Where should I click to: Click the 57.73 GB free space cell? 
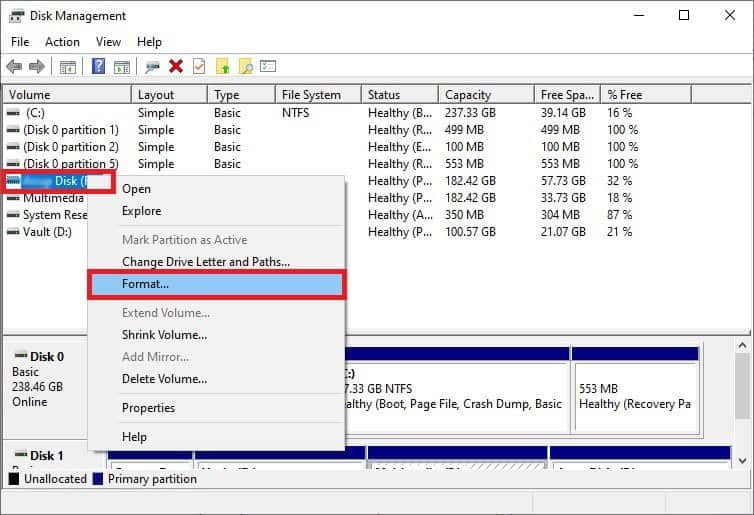[563, 181]
